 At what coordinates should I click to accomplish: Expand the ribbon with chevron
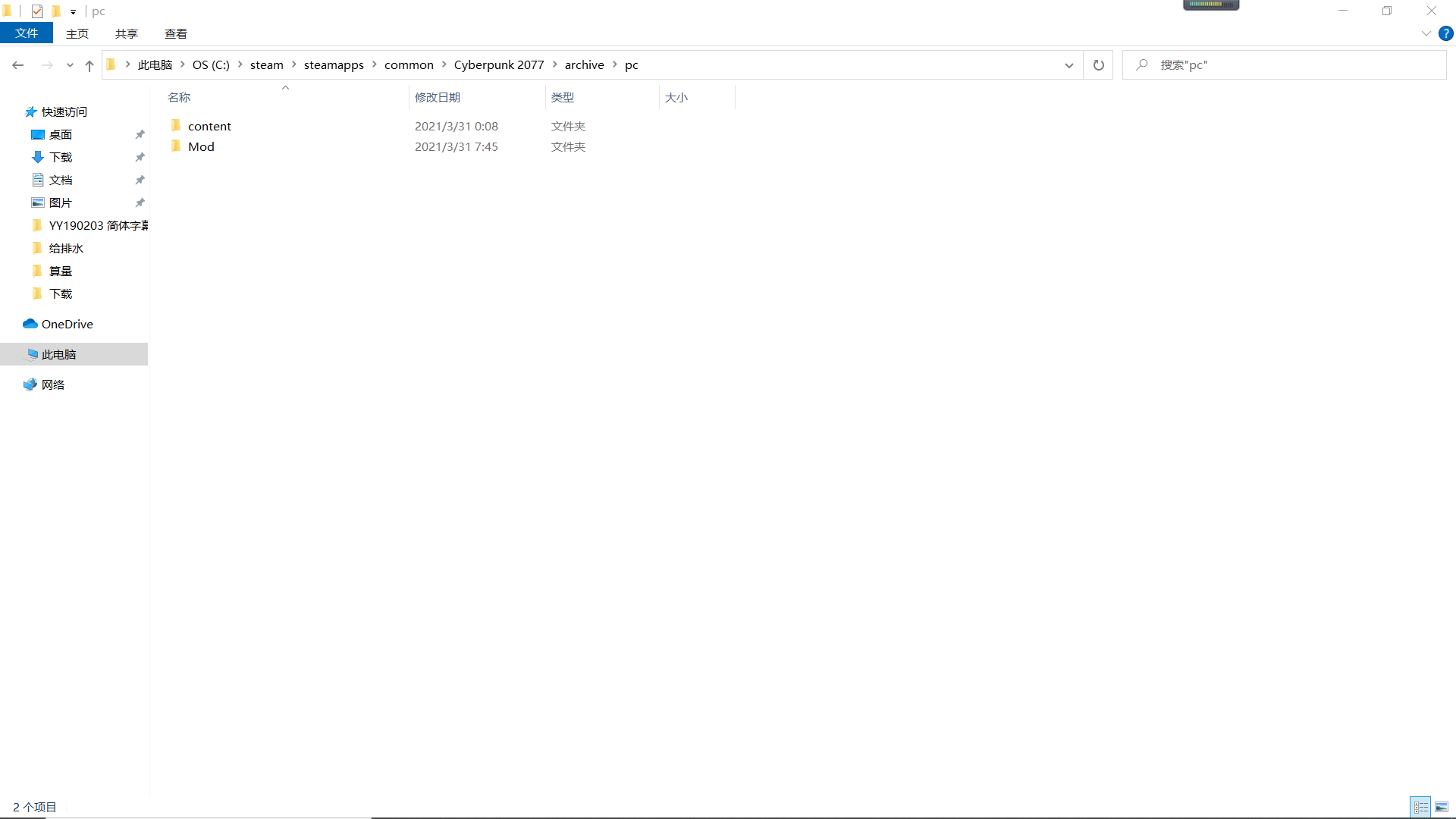pos(1426,33)
